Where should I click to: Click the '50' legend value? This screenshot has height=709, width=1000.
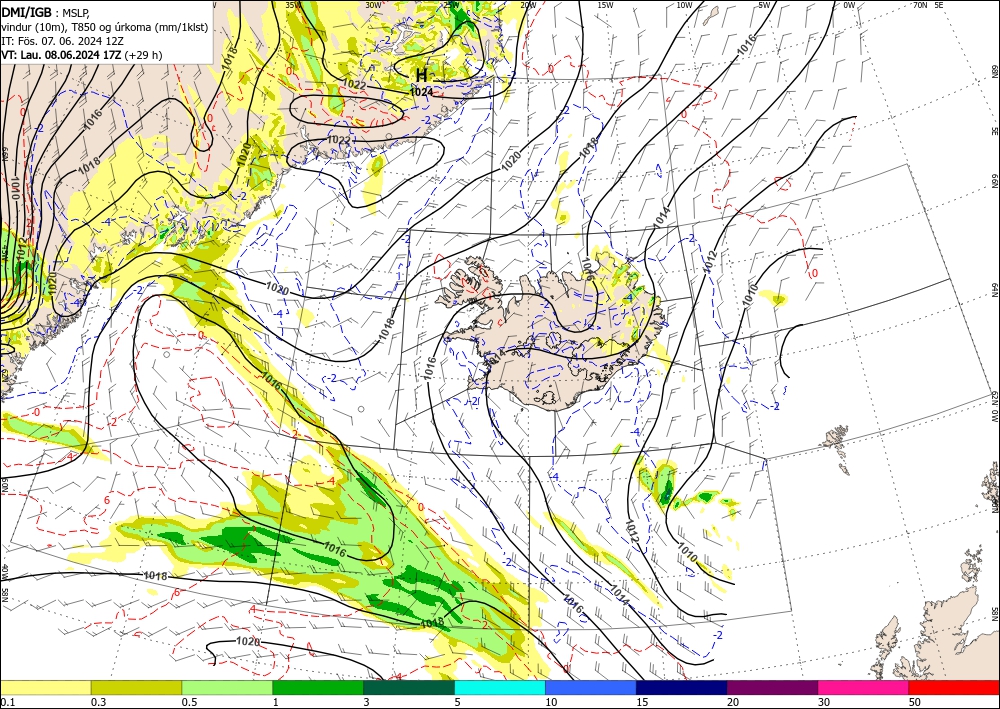point(915,702)
